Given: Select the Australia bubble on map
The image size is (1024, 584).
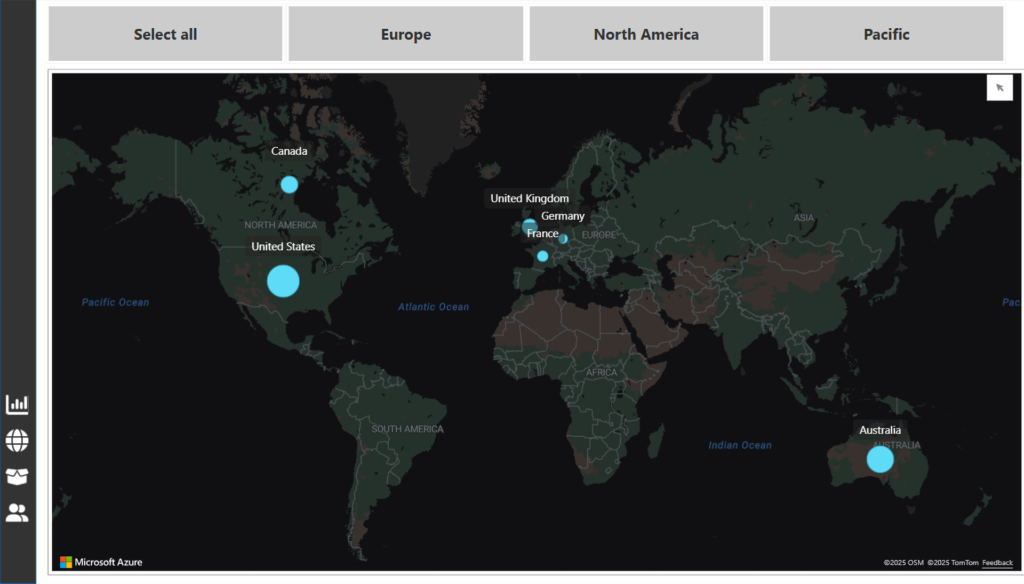Looking at the screenshot, I should (880, 459).
